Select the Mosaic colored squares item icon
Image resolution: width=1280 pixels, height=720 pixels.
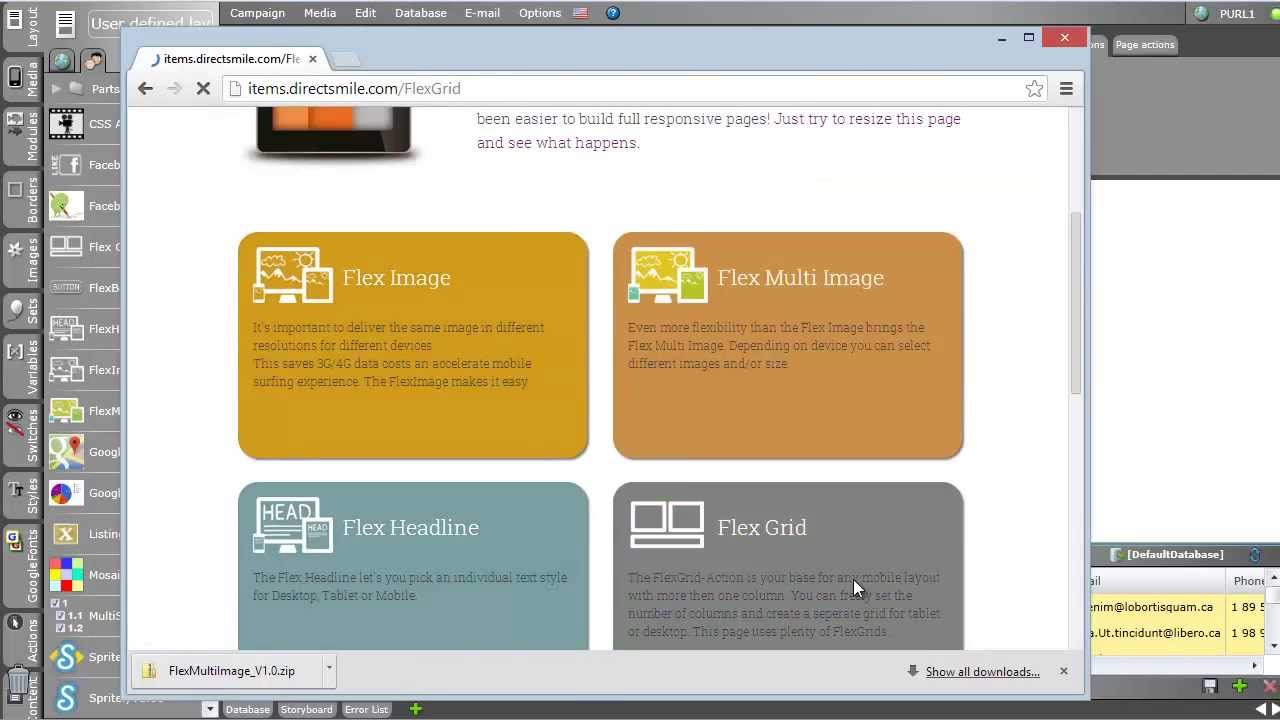(66, 575)
